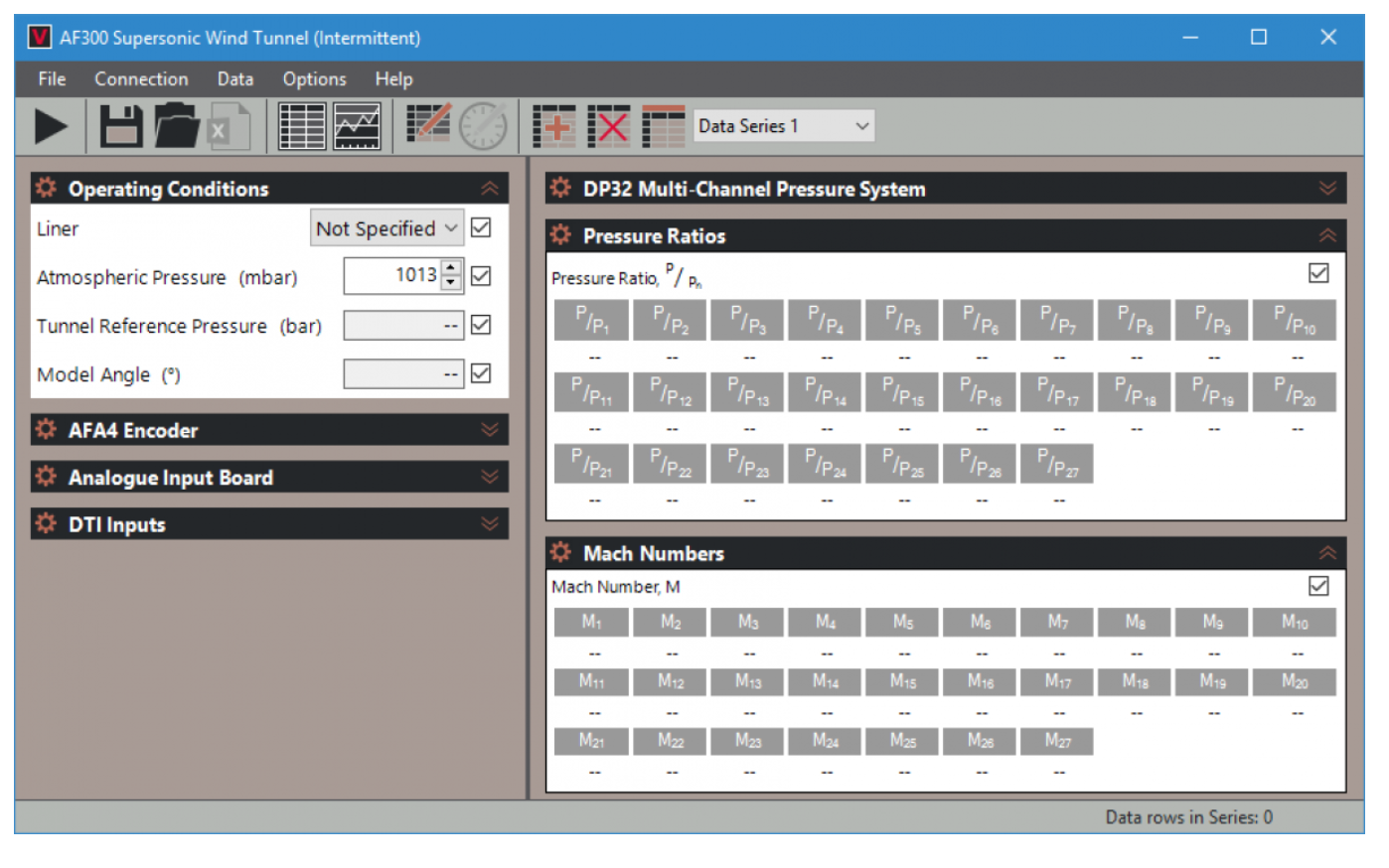
Task: Open the Connection menu
Action: click(x=141, y=78)
